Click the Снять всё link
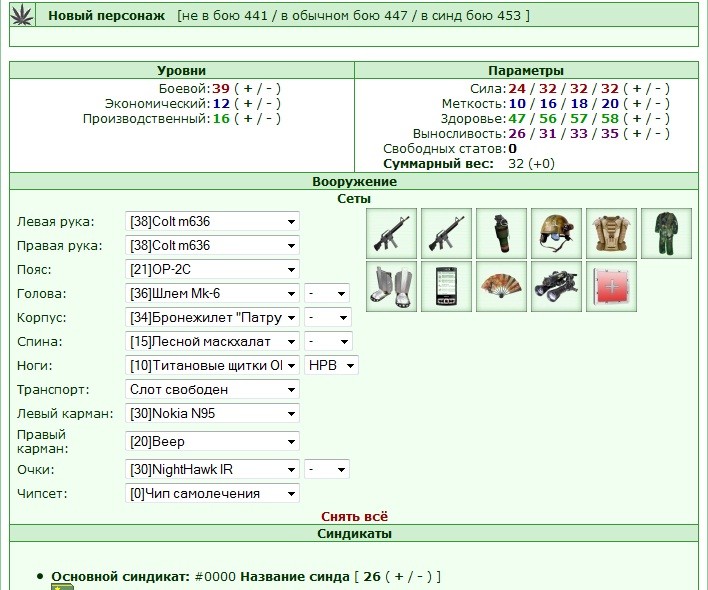Image resolution: width=708 pixels, height=590 pixels. pos(354,516)
